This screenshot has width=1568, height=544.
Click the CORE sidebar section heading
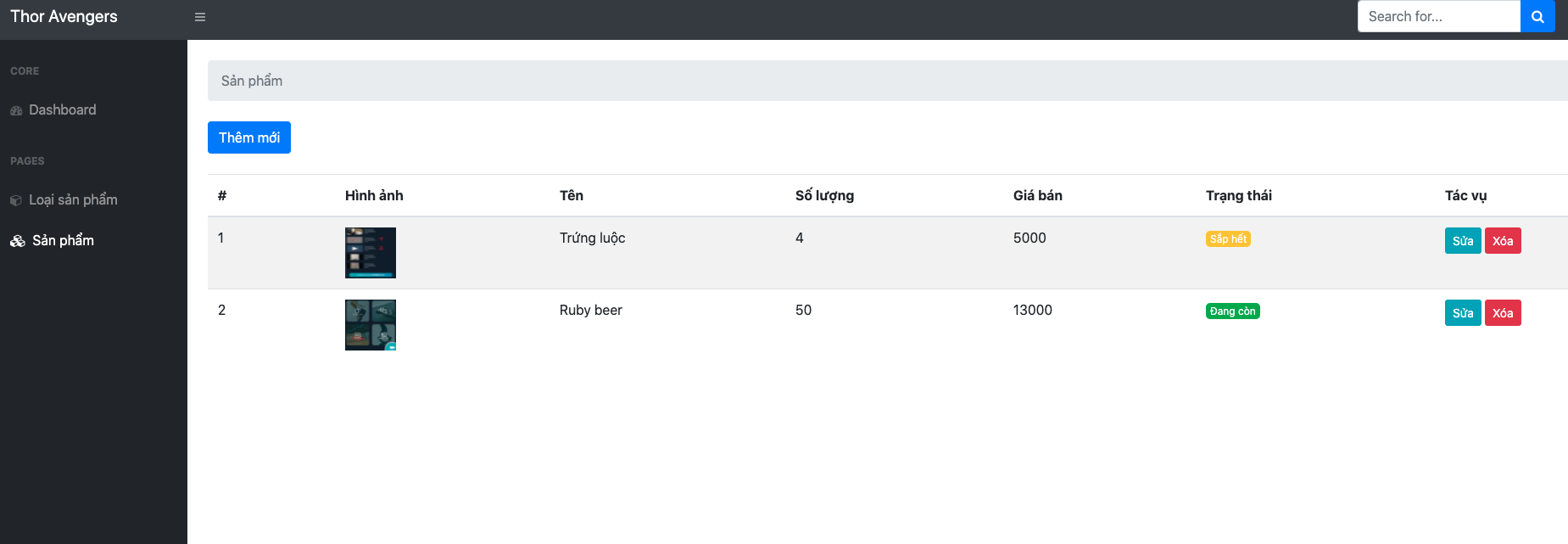coord(25,71)
